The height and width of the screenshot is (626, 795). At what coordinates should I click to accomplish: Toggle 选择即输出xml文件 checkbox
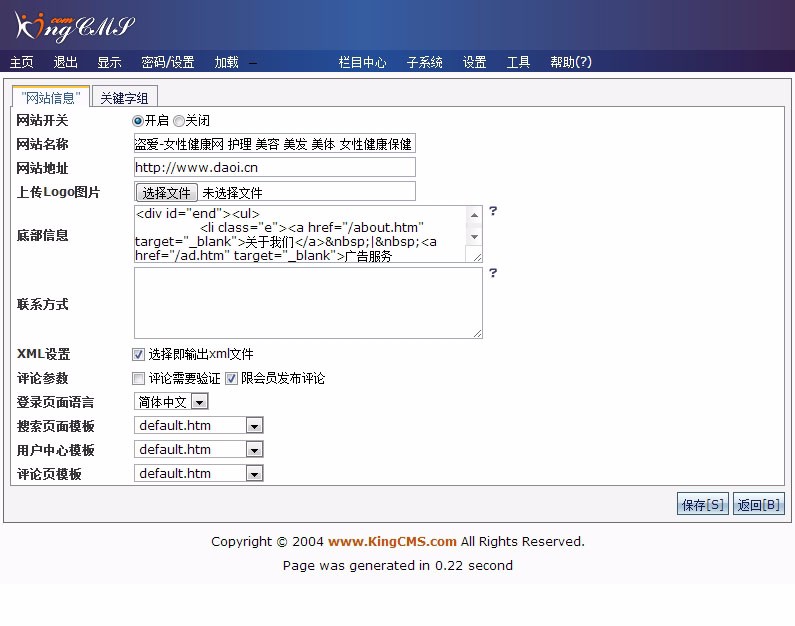point(138,354)
